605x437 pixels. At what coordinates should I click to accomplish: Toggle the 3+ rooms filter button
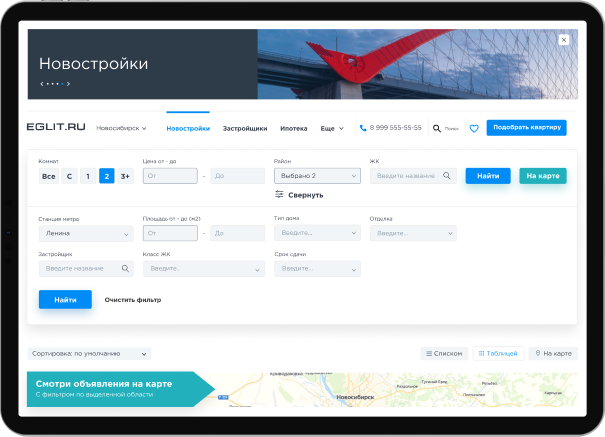(125, 176)
